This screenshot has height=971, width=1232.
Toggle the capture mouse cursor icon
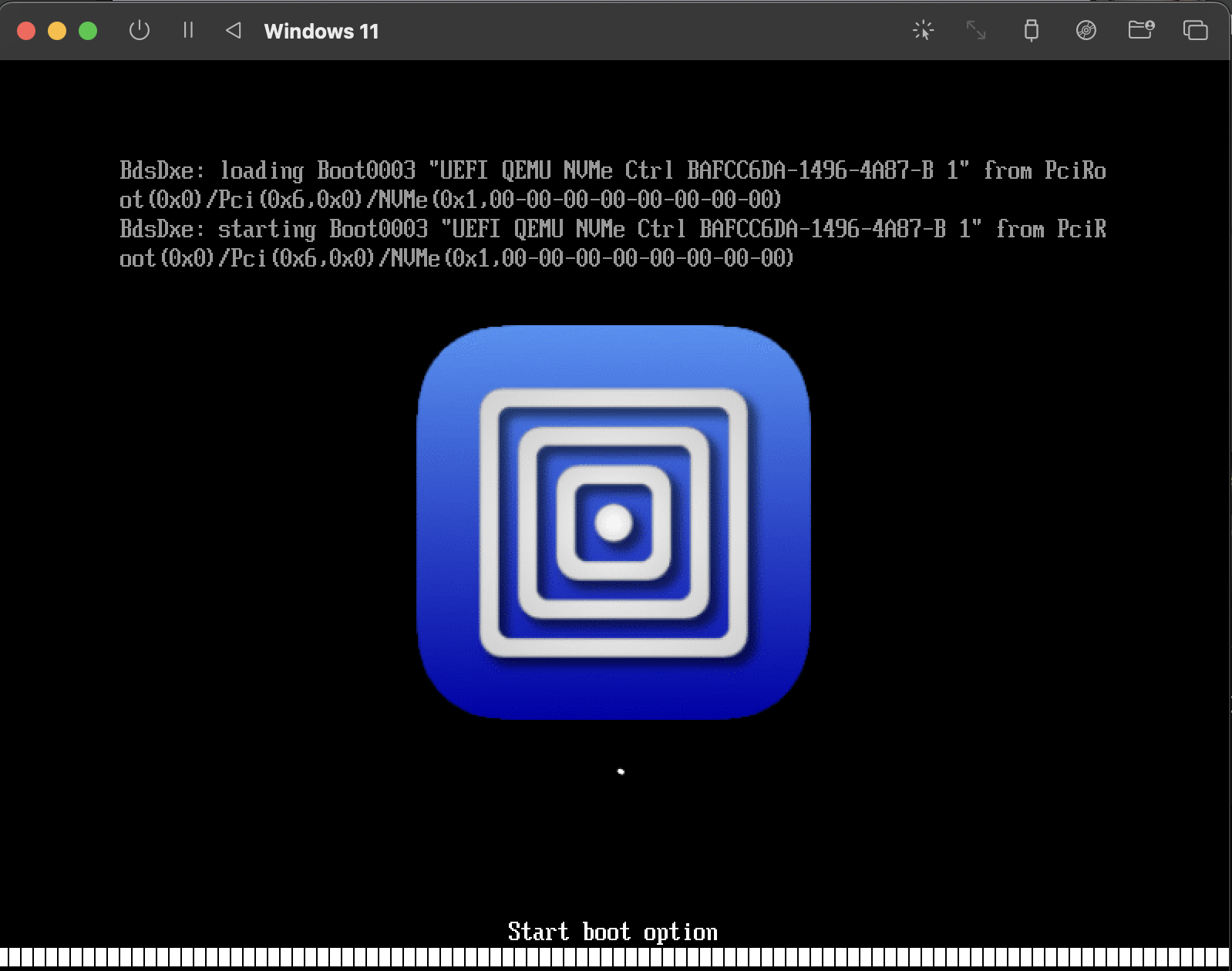(x=923, y=31)
